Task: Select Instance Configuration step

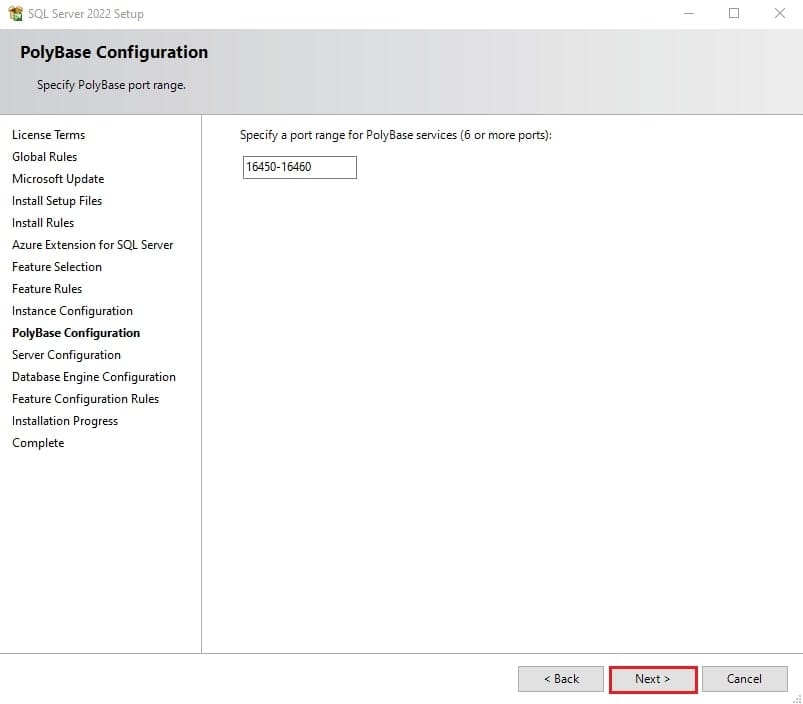Action: coord(72,311)
